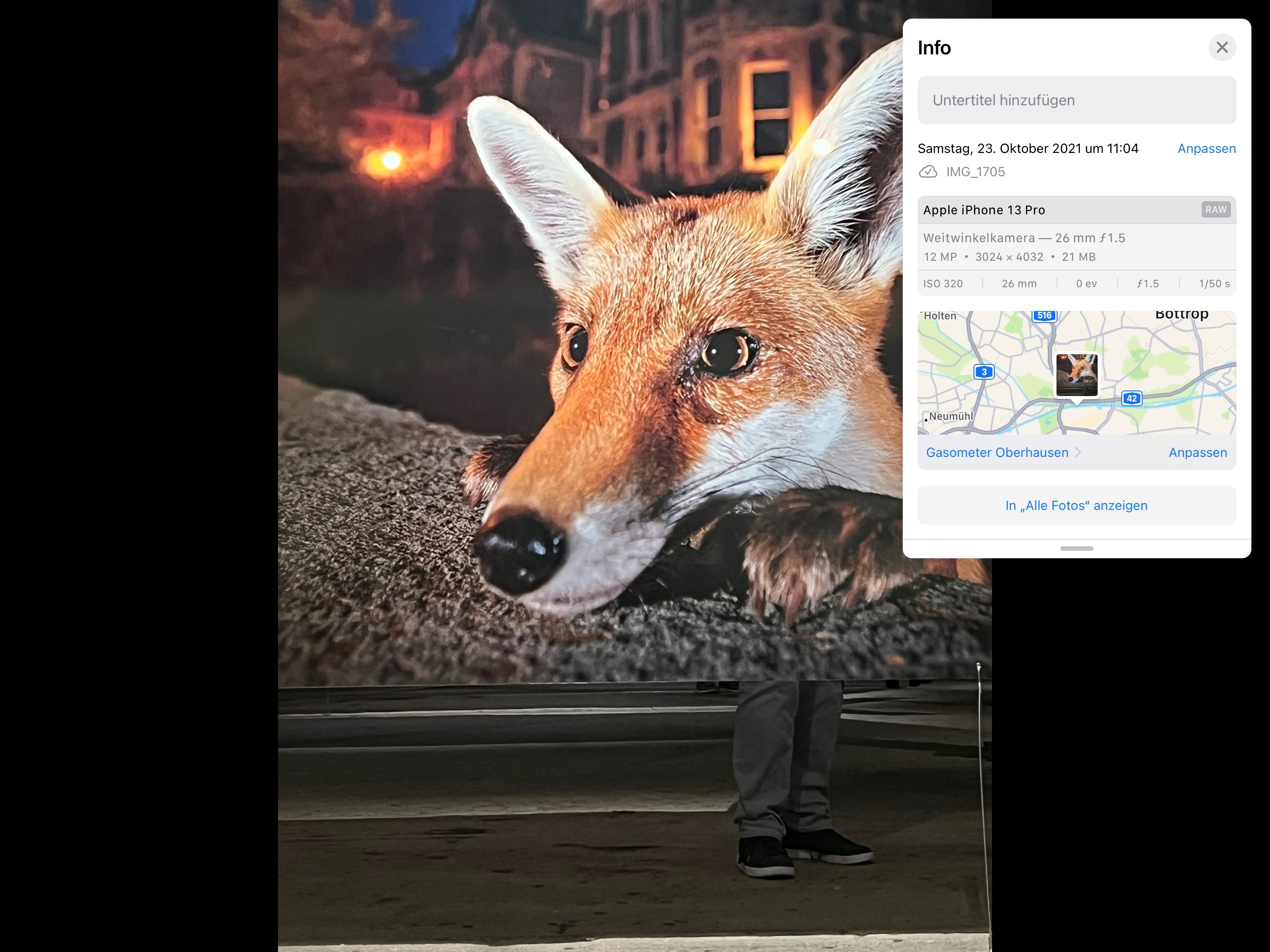Click the route 3 shield on map

tap(984, 372)
